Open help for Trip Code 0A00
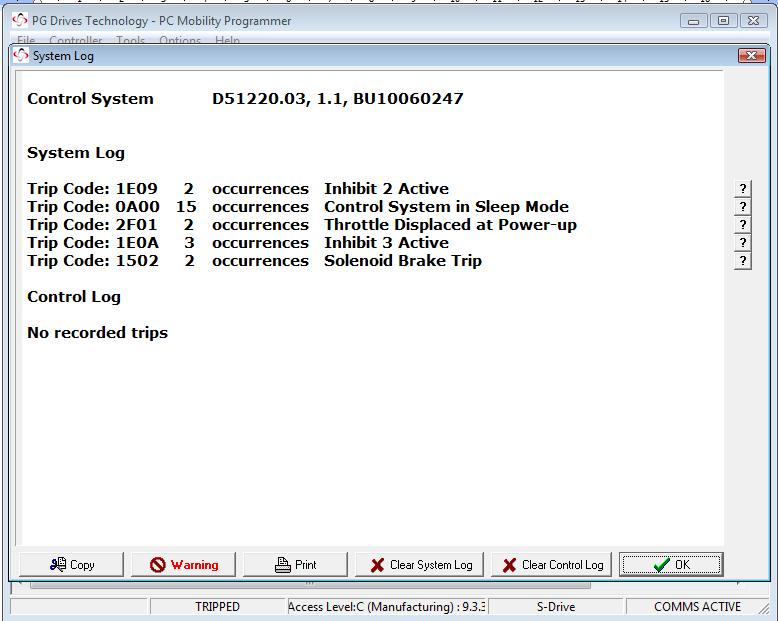This screenshot has width=778, height=621. click(x=742, y=207)
